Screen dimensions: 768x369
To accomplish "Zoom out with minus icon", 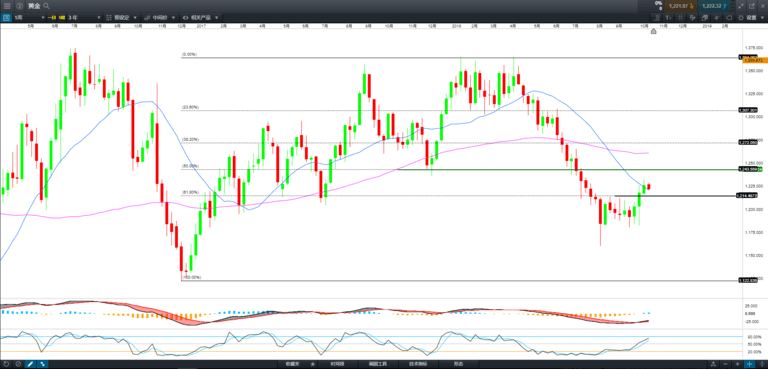I will [x=725, y=364].
